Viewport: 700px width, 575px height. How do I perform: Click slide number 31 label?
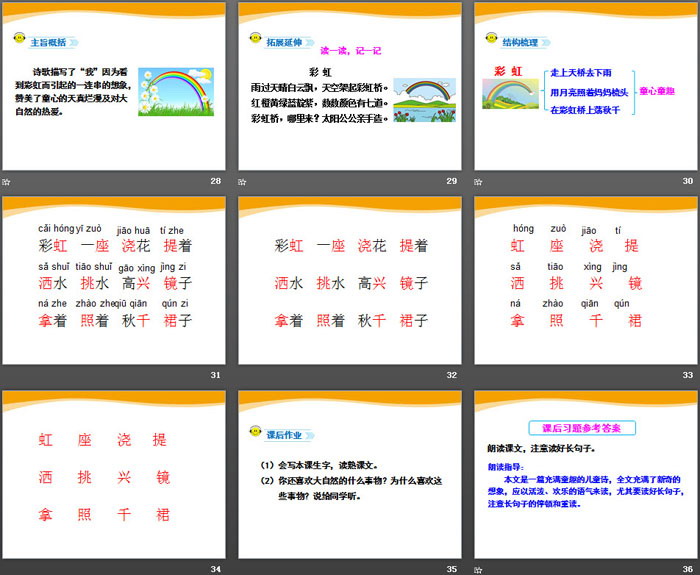[216, 375]
